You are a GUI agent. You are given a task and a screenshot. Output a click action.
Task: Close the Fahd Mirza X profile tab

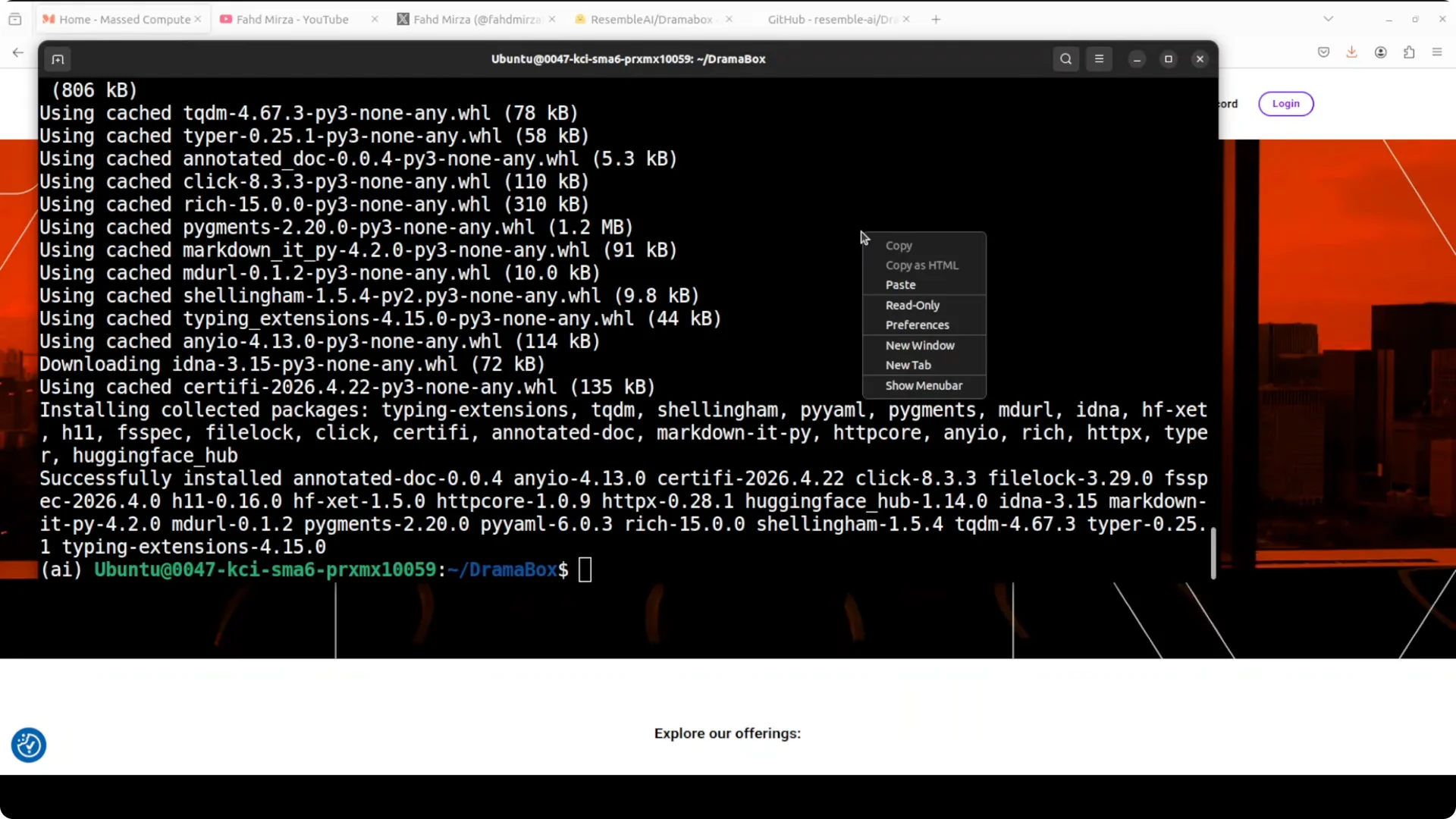click(552, 19)
